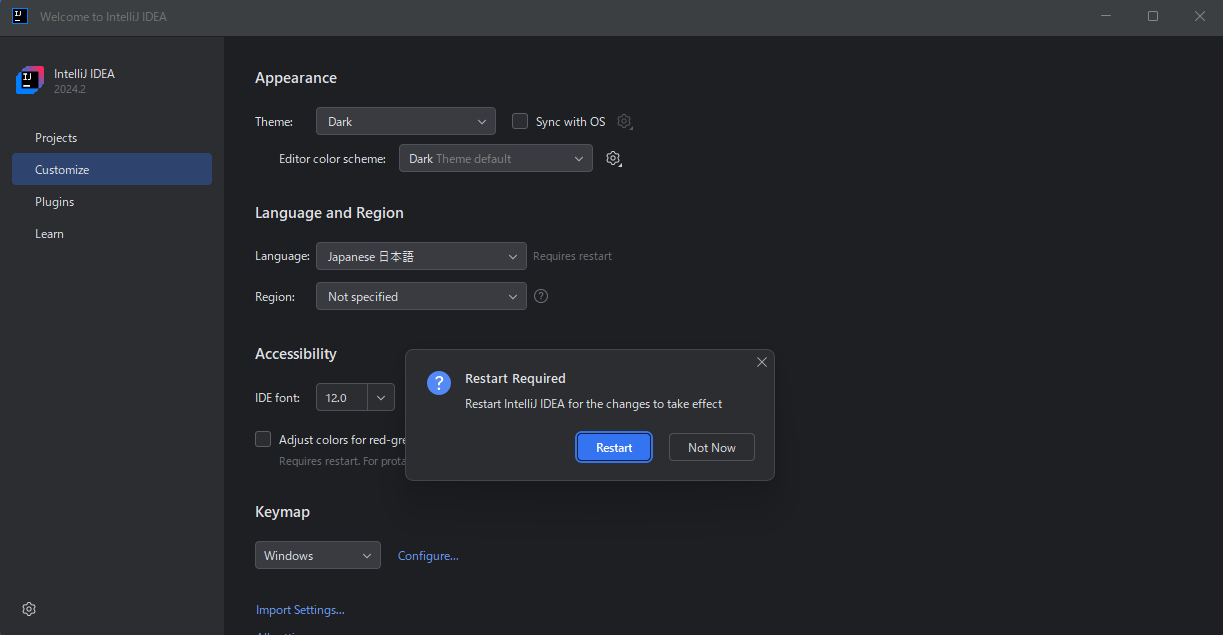Open the Language dropdown showing Japanese
1223x635 pixels.
point(421,256)
